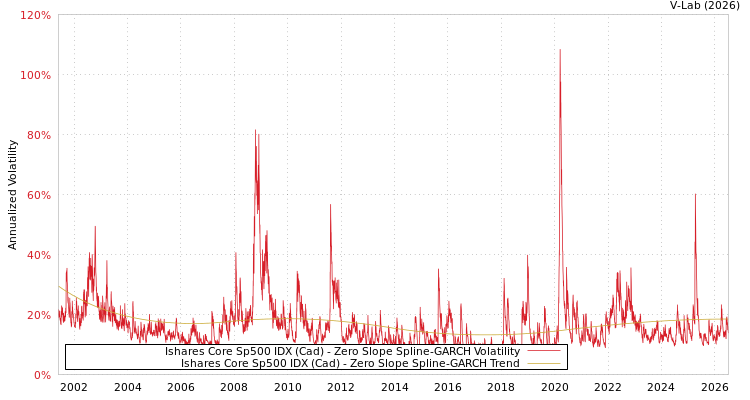
Task: Click the 60% y-axis label
Action: (38, 195)
